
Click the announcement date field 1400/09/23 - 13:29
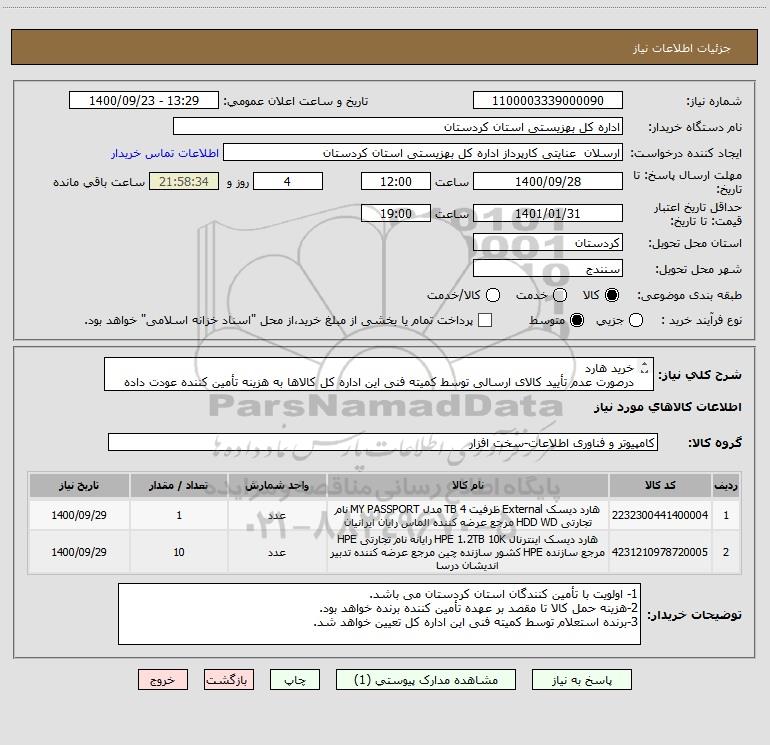144,101
